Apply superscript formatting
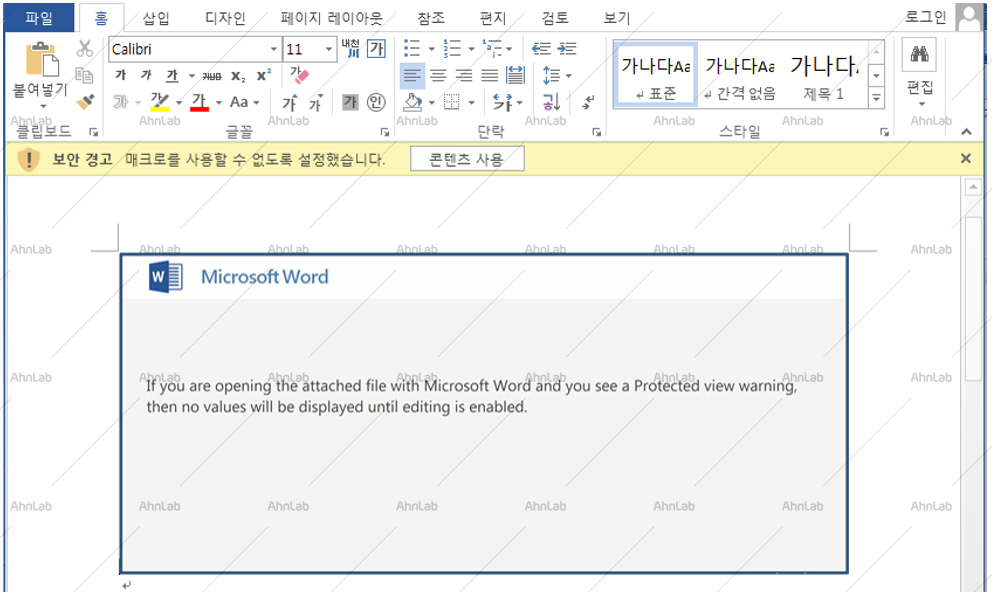992x592 pixels. click(263, 75)
